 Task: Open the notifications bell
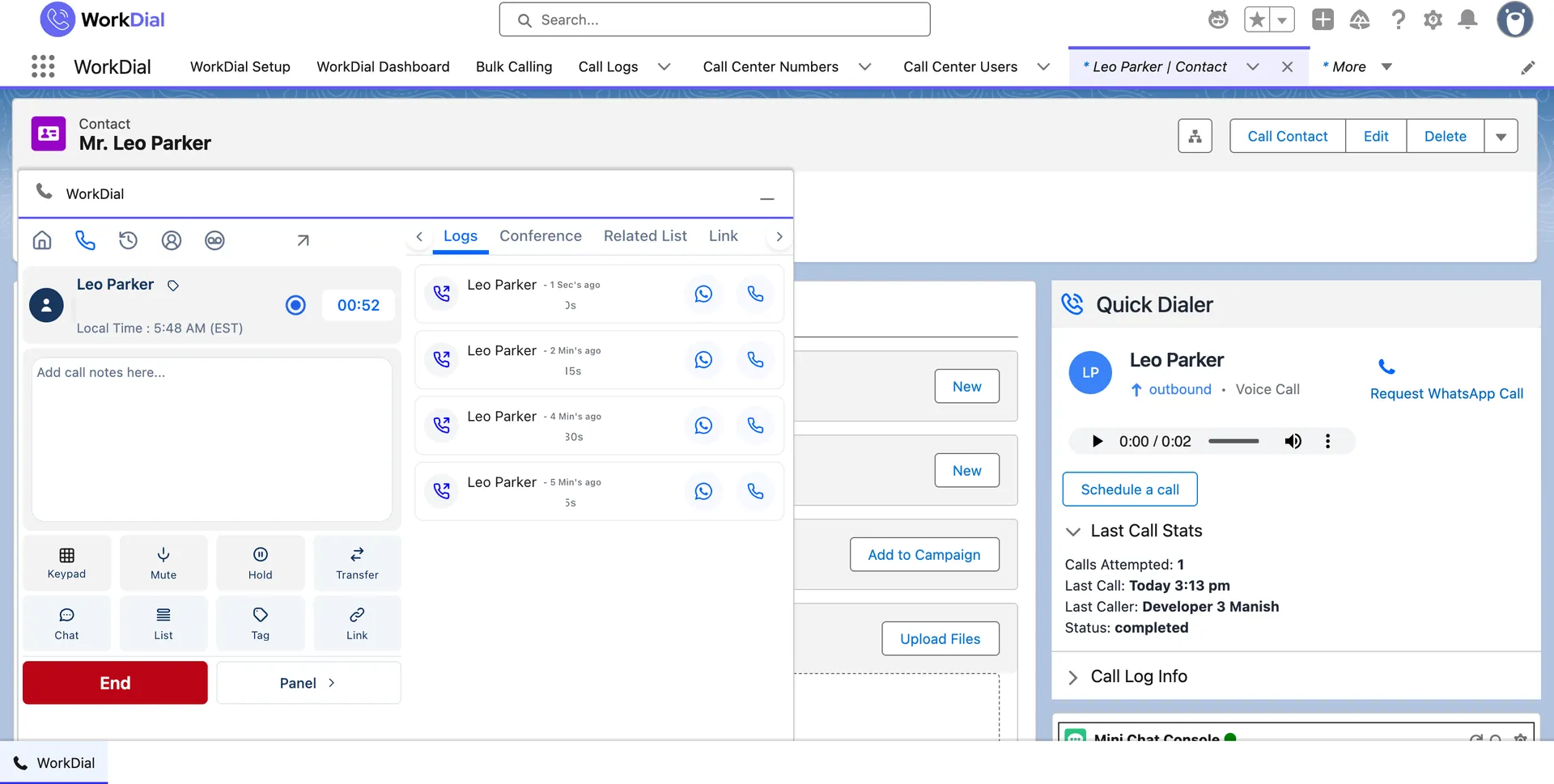(x=1467, y=19)
